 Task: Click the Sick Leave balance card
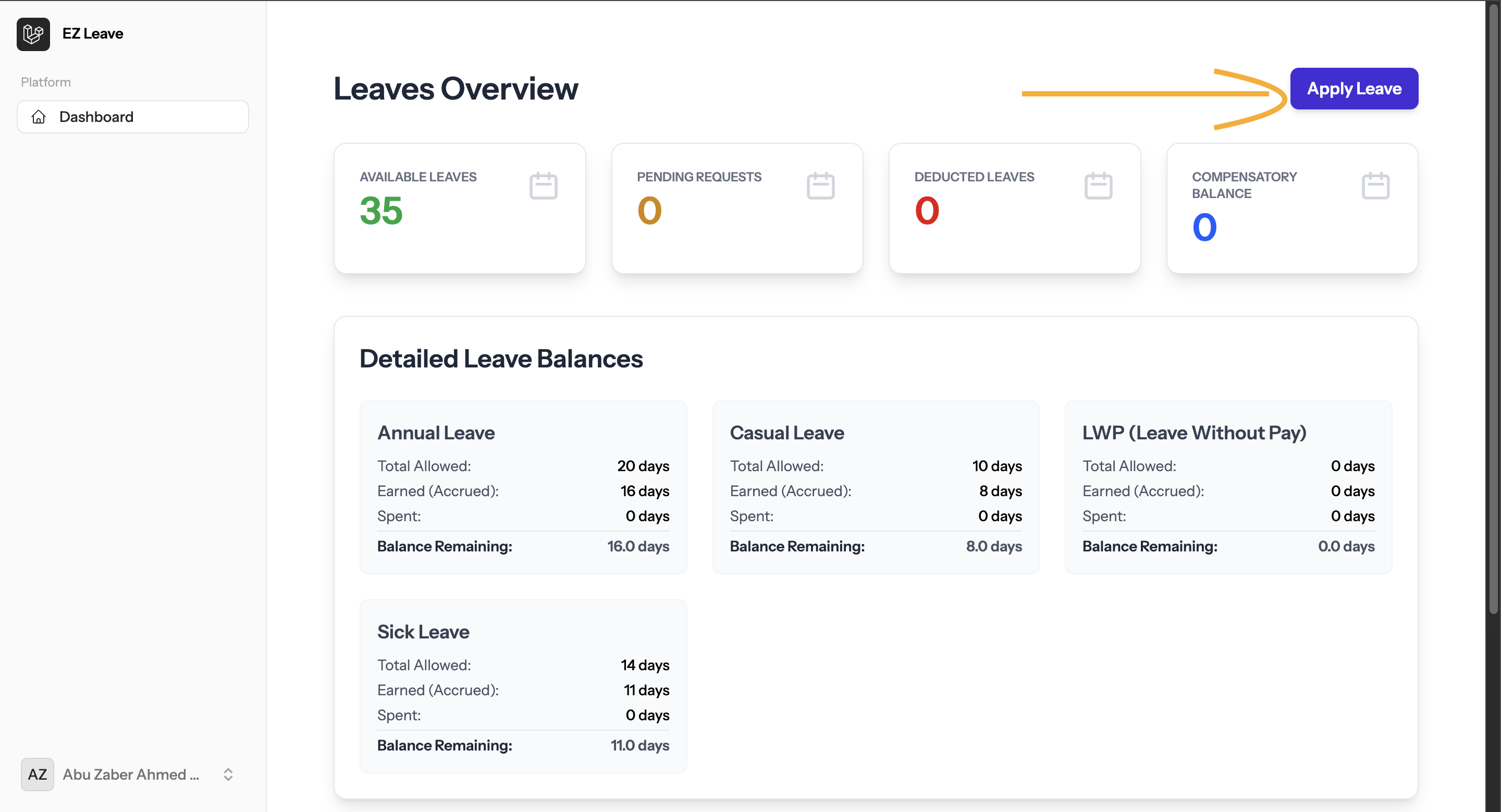(523, 686)
